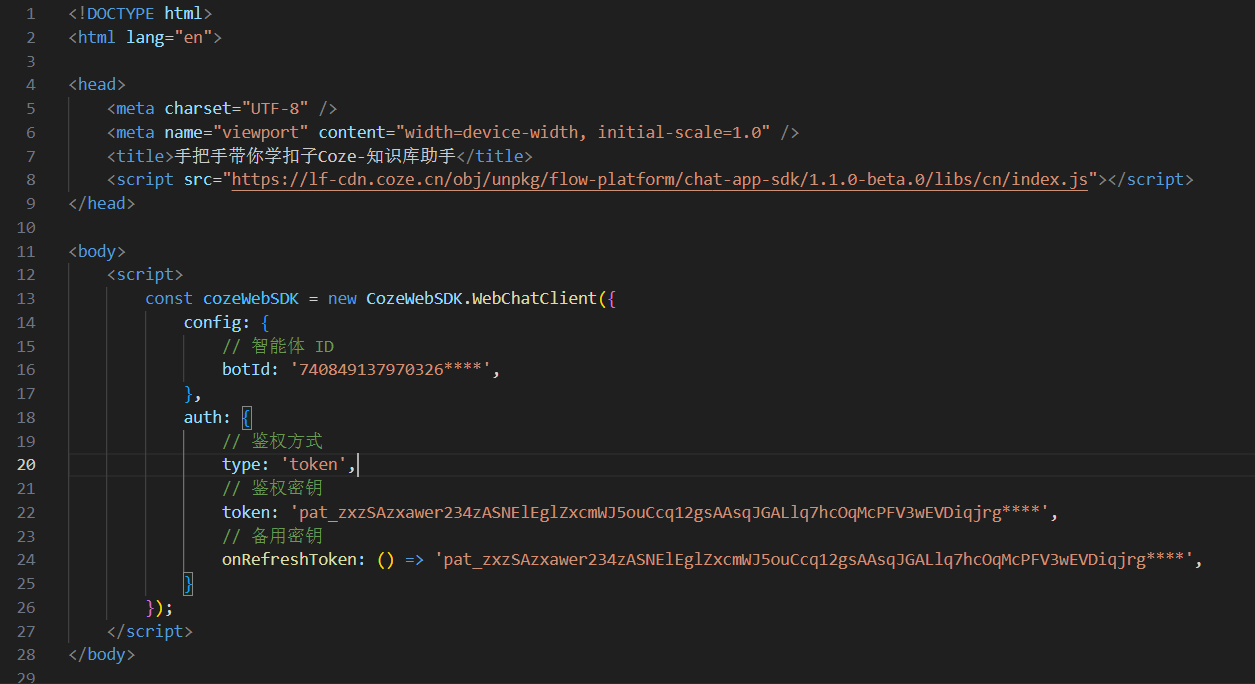Click the 'auth:' property key
Viewport: 1255px width, 684px height.
click(207, 418)
